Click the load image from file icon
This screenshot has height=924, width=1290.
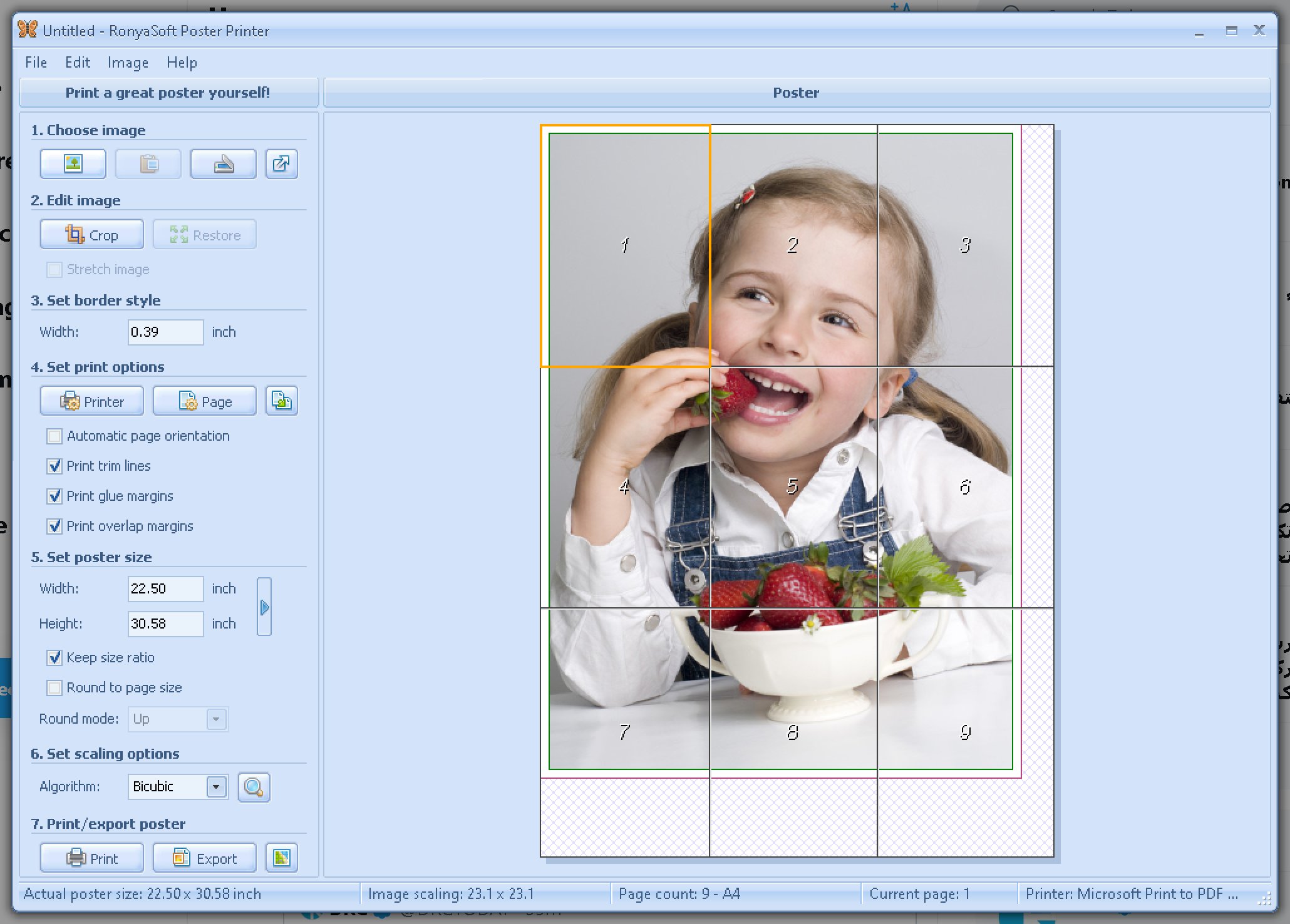tap(75, 163)
